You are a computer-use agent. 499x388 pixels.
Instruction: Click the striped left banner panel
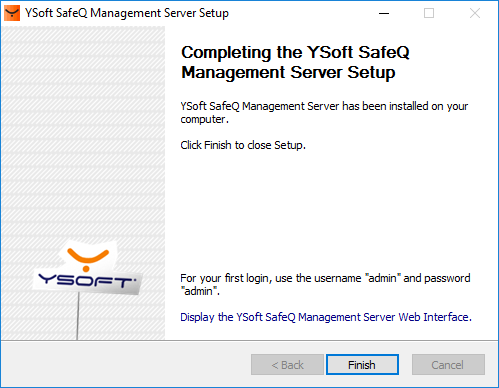click(83, 133)
